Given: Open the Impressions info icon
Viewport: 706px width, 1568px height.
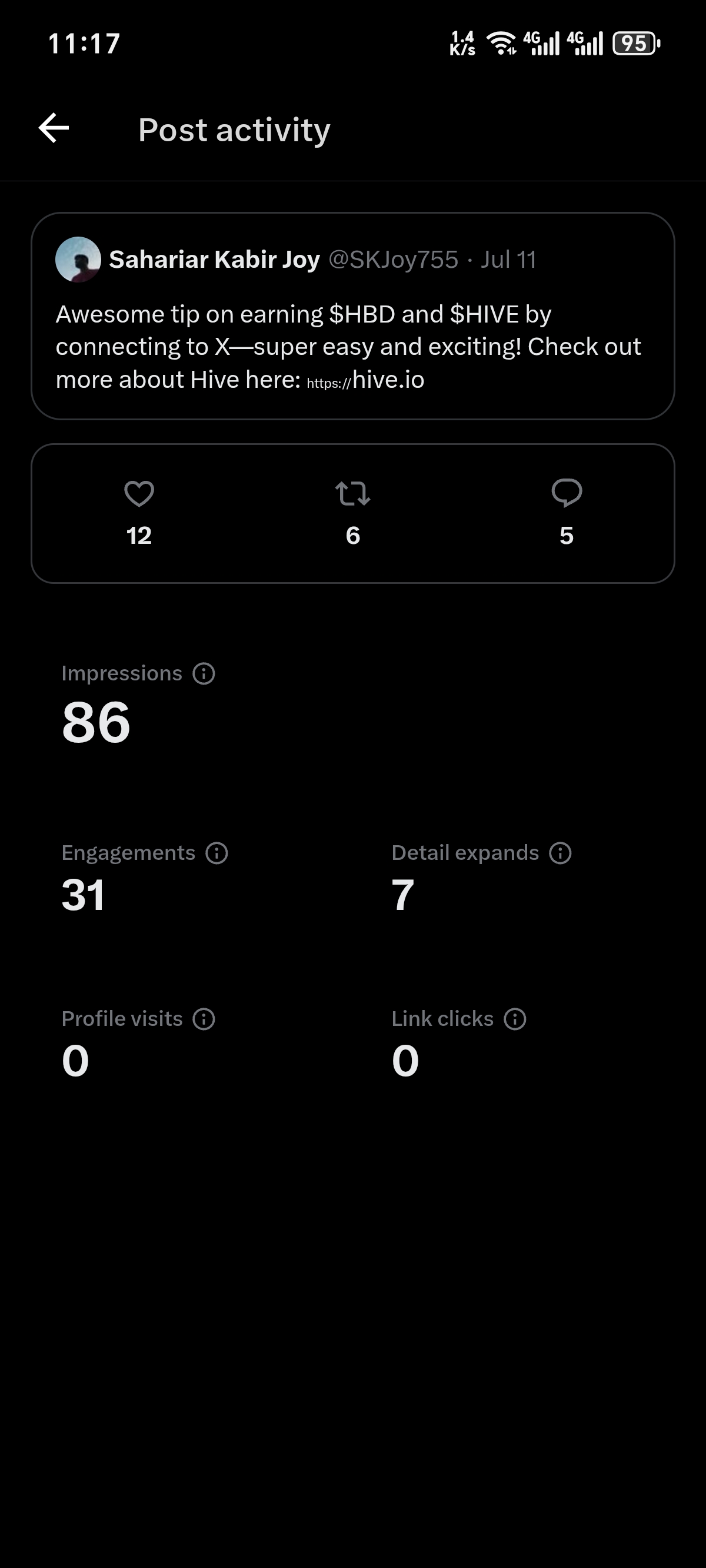Looking at the screenshot, I should [x=204, y=674].
